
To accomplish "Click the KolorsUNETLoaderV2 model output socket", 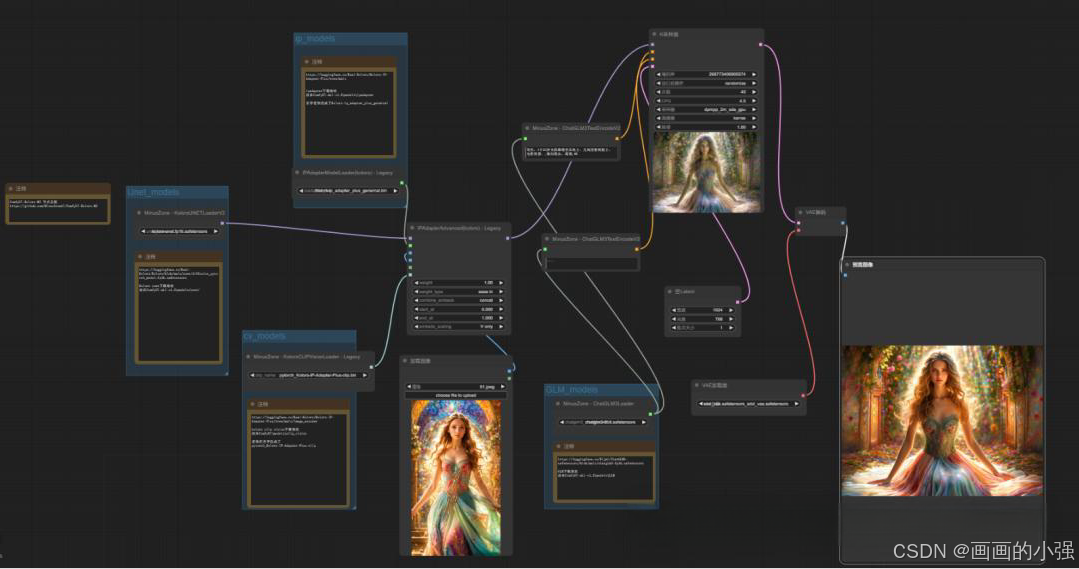I will pos(222,223).
